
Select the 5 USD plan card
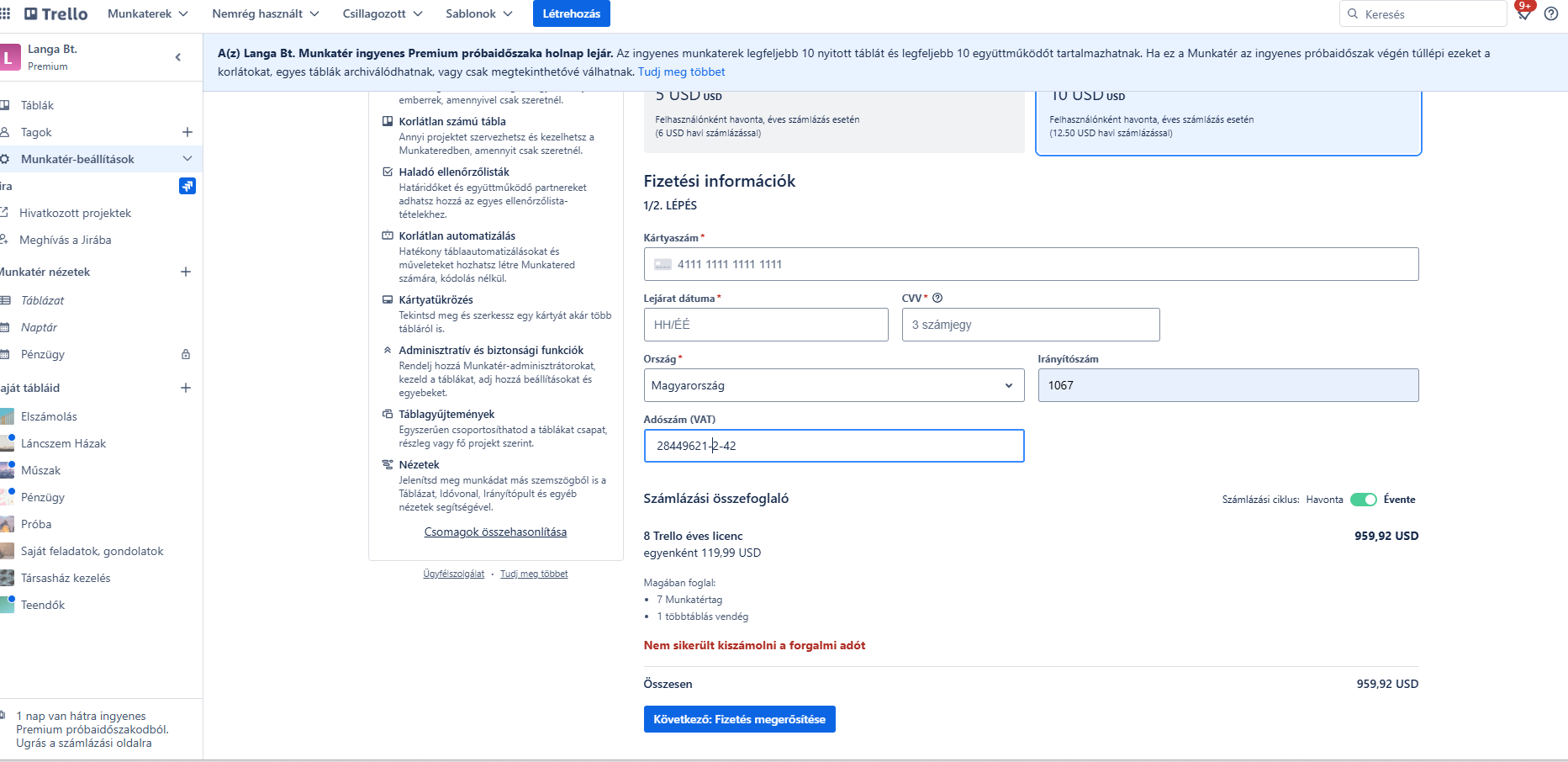[x=834, y=123]
